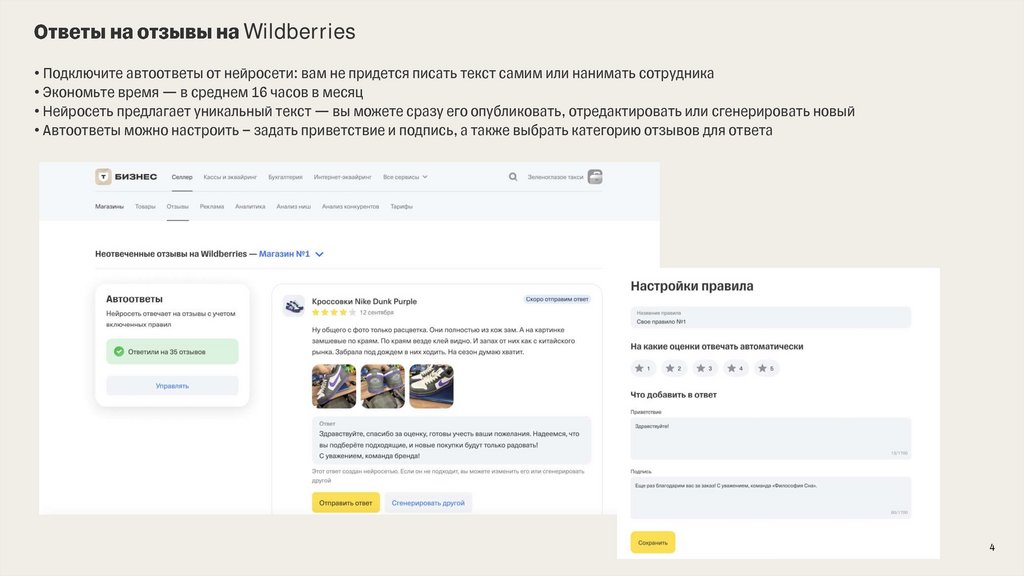Screen dimensions: 1024x576
Task: Click the Nike Dunk Purple product icon
Action: tap(294, 306)
